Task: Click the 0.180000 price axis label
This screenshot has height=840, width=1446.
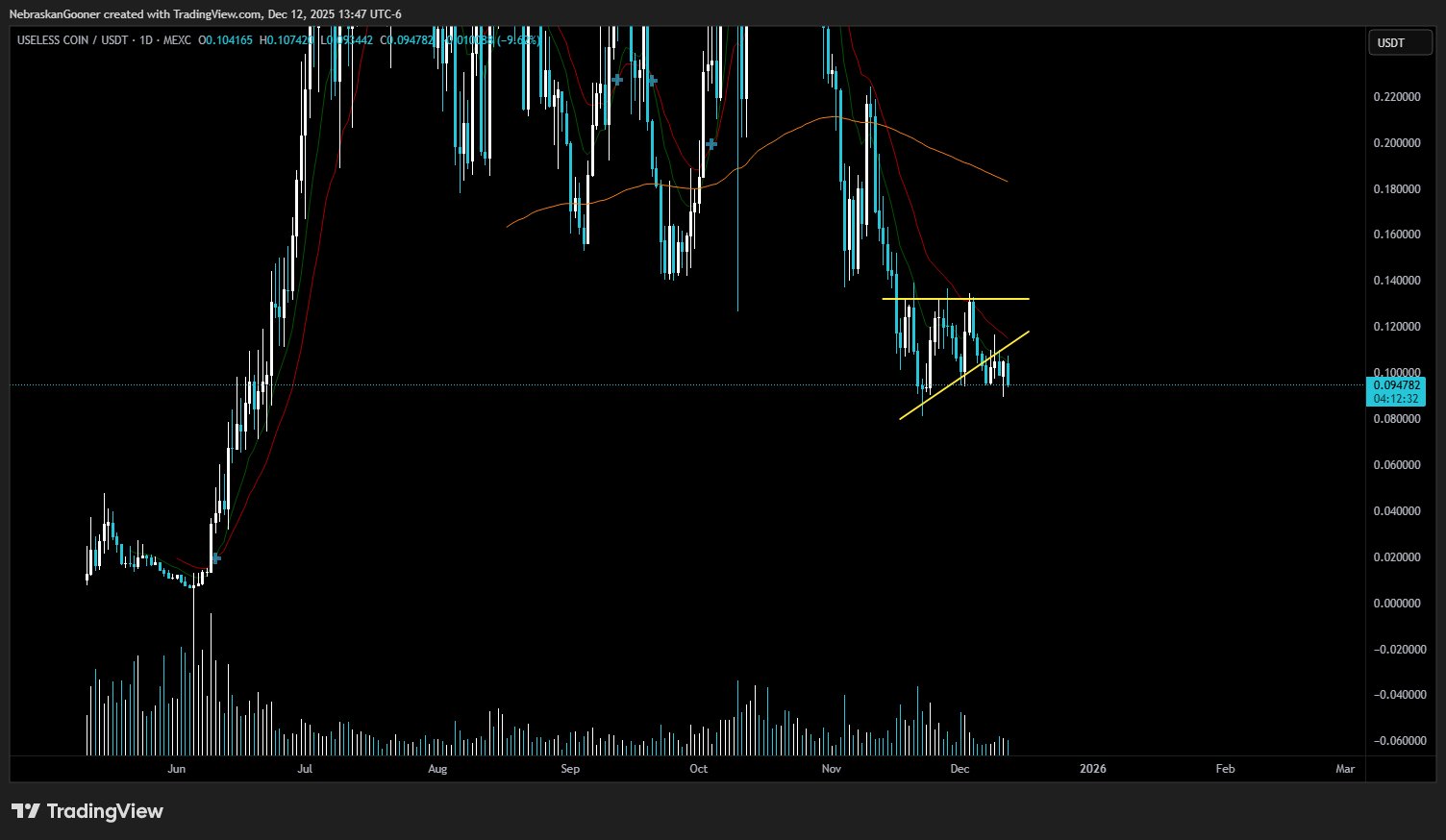Action: coord(1397,189)
